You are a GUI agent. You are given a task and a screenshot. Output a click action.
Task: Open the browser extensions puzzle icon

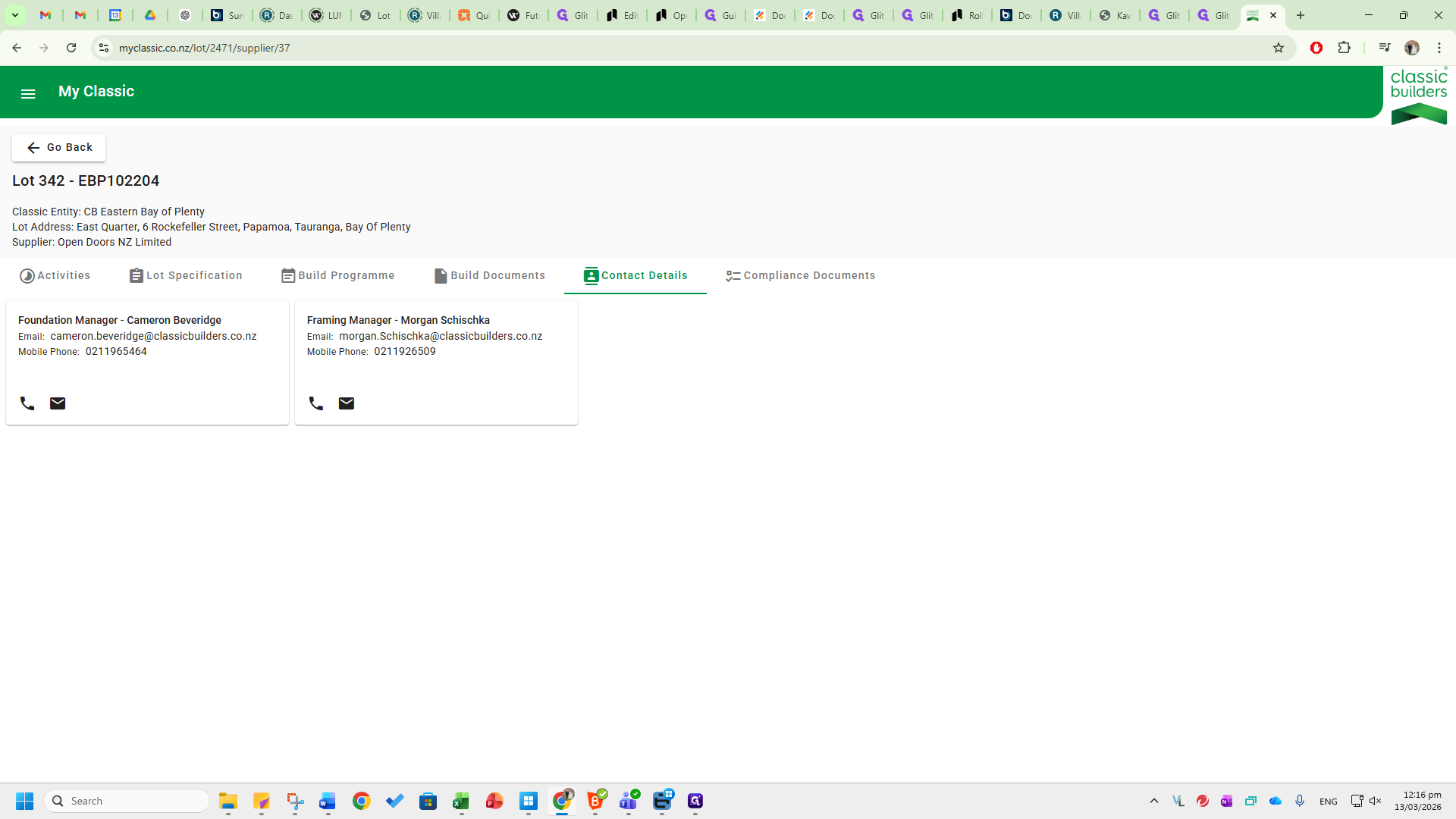[x=1345, y=48]
